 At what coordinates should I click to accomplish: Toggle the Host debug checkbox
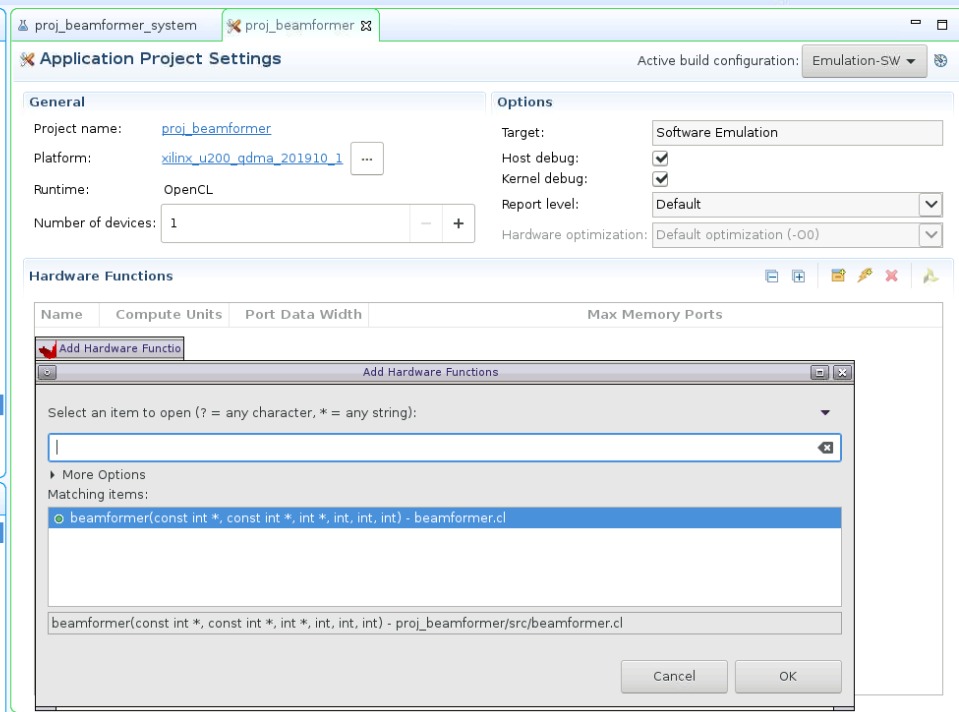click(661, 158)
